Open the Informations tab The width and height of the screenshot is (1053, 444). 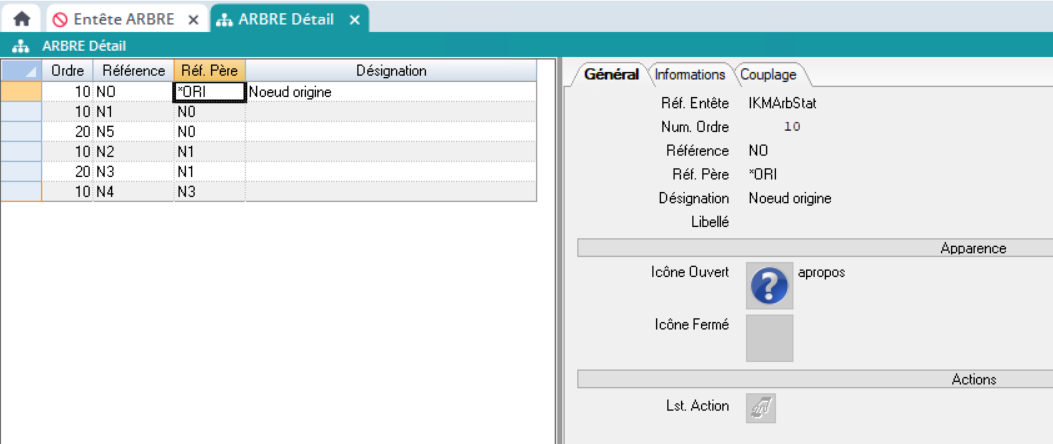689,74
